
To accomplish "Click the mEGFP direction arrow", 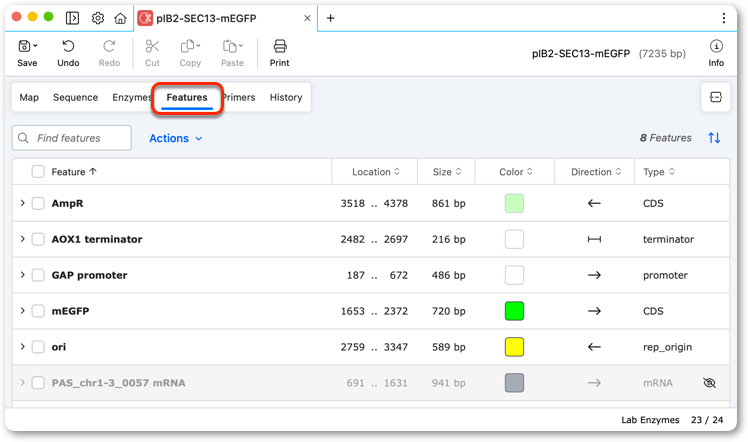I will 594,311.
